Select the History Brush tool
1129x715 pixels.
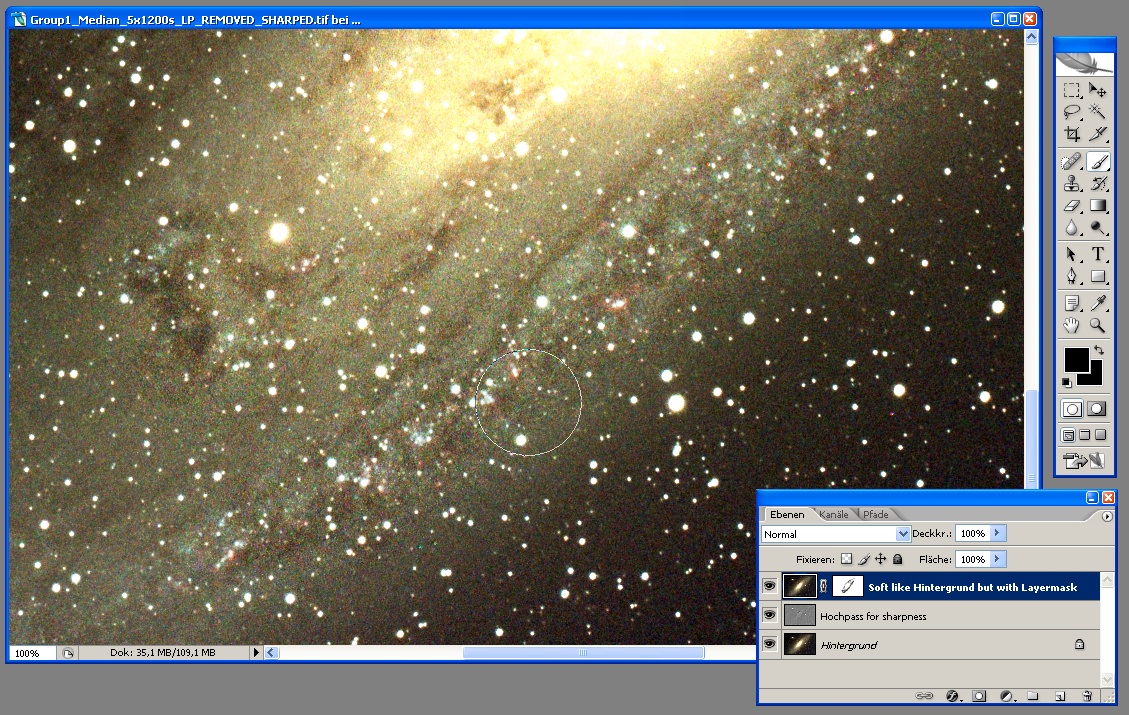tap(1097, 184)
